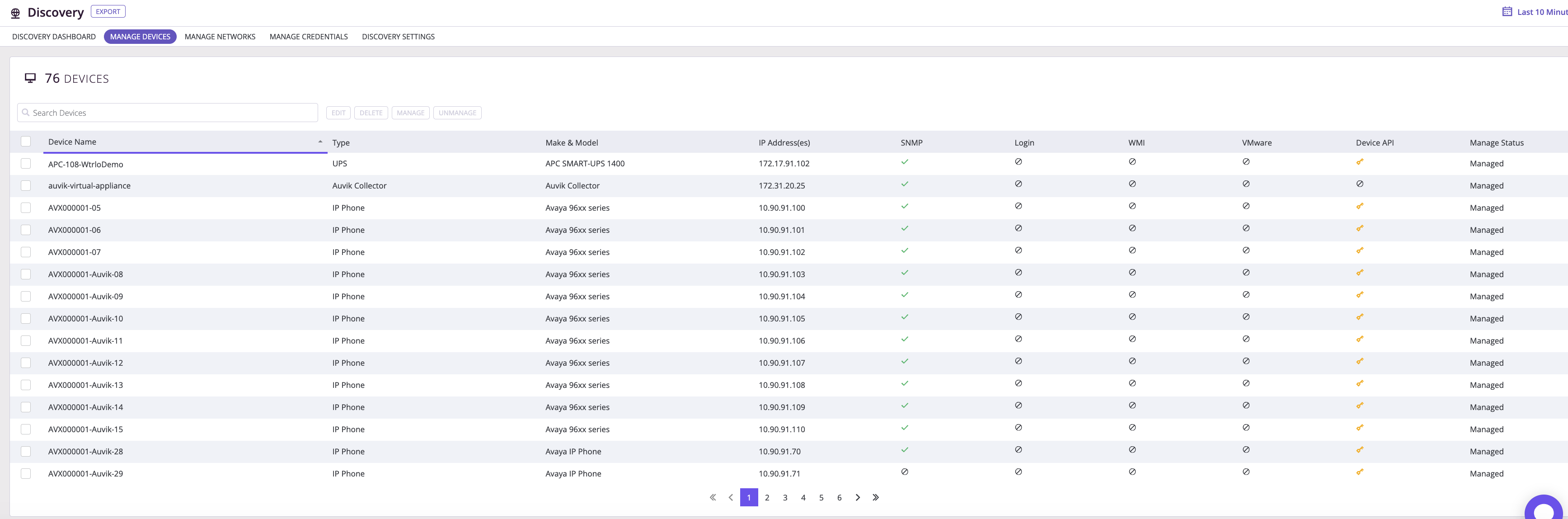Click Device API disabled icon for auvik-virtual-appliance
This screenshot has height=519, width=1568.
[1360, 184]
